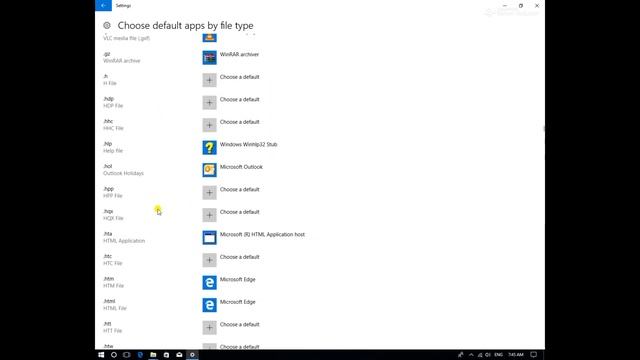The height and width of the screenshot is (360, 640).
Task: Click the 'HTML Application' description text
Action: point(124,240)
